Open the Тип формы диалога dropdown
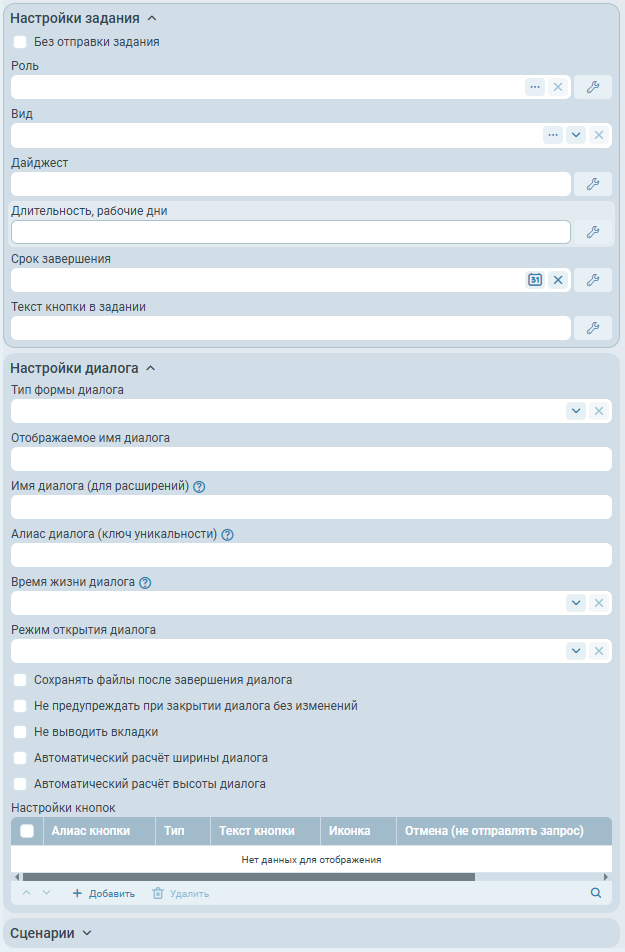The width and height of the screenshot is (625, 952). point(576,411)
